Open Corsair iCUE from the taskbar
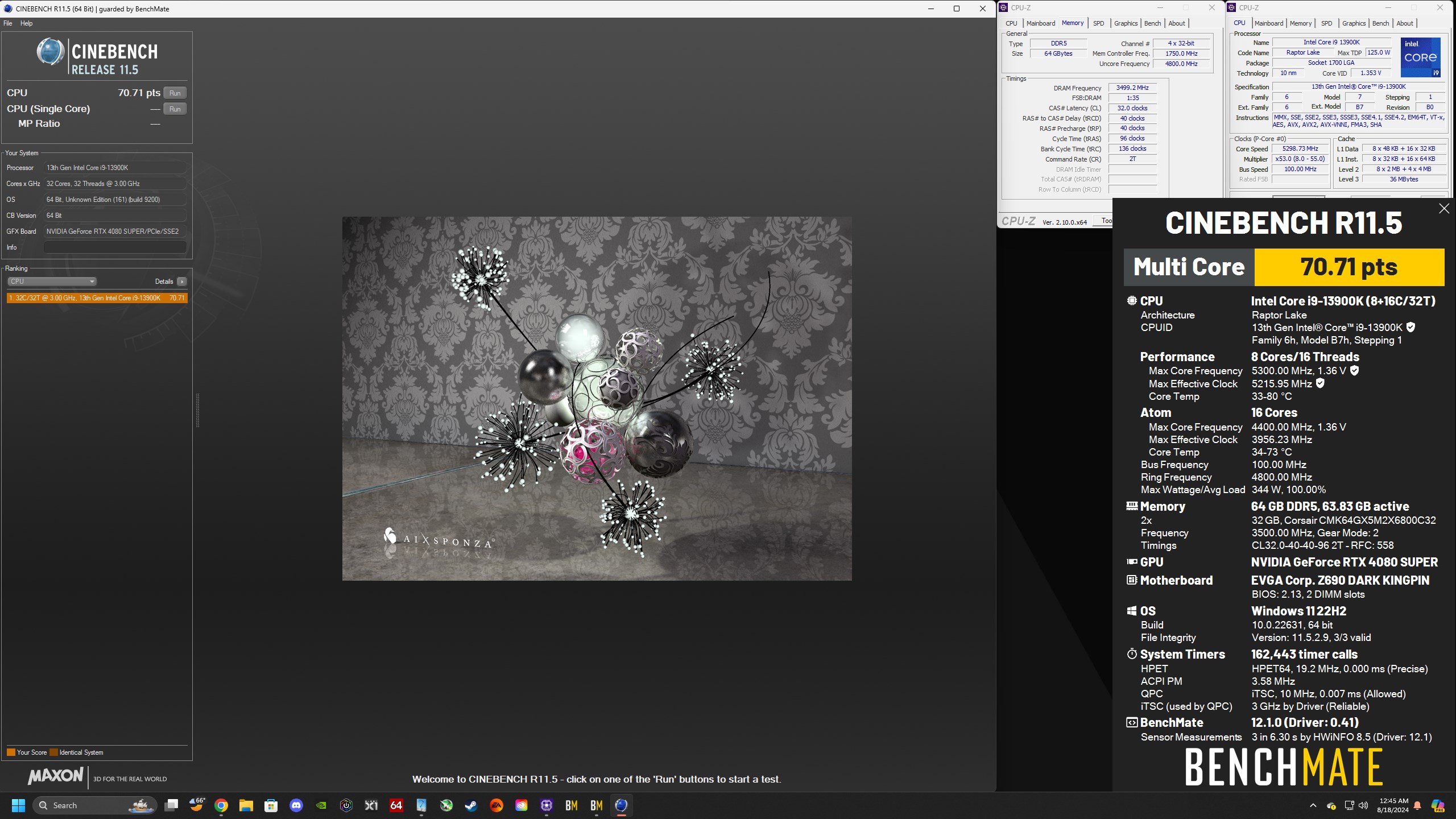The image size is (1456, 819). [x=346, y=805]
